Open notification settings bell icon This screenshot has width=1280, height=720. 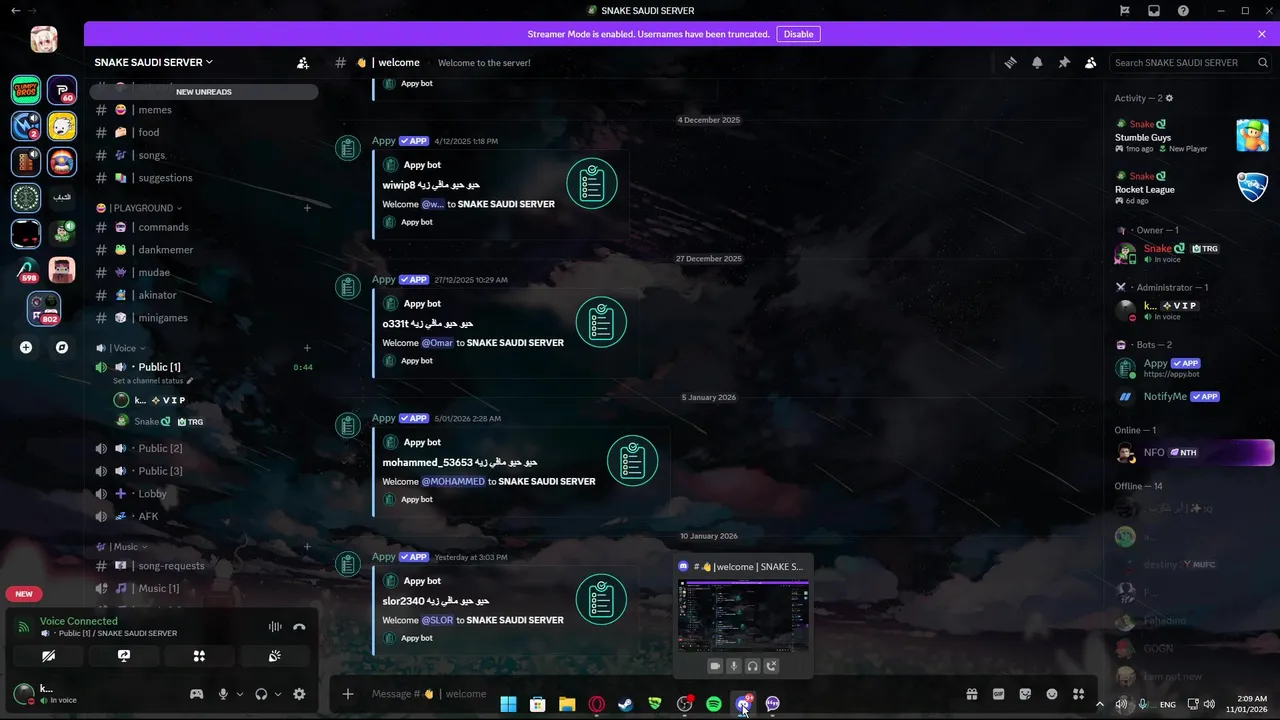[x=1037, y=62]
